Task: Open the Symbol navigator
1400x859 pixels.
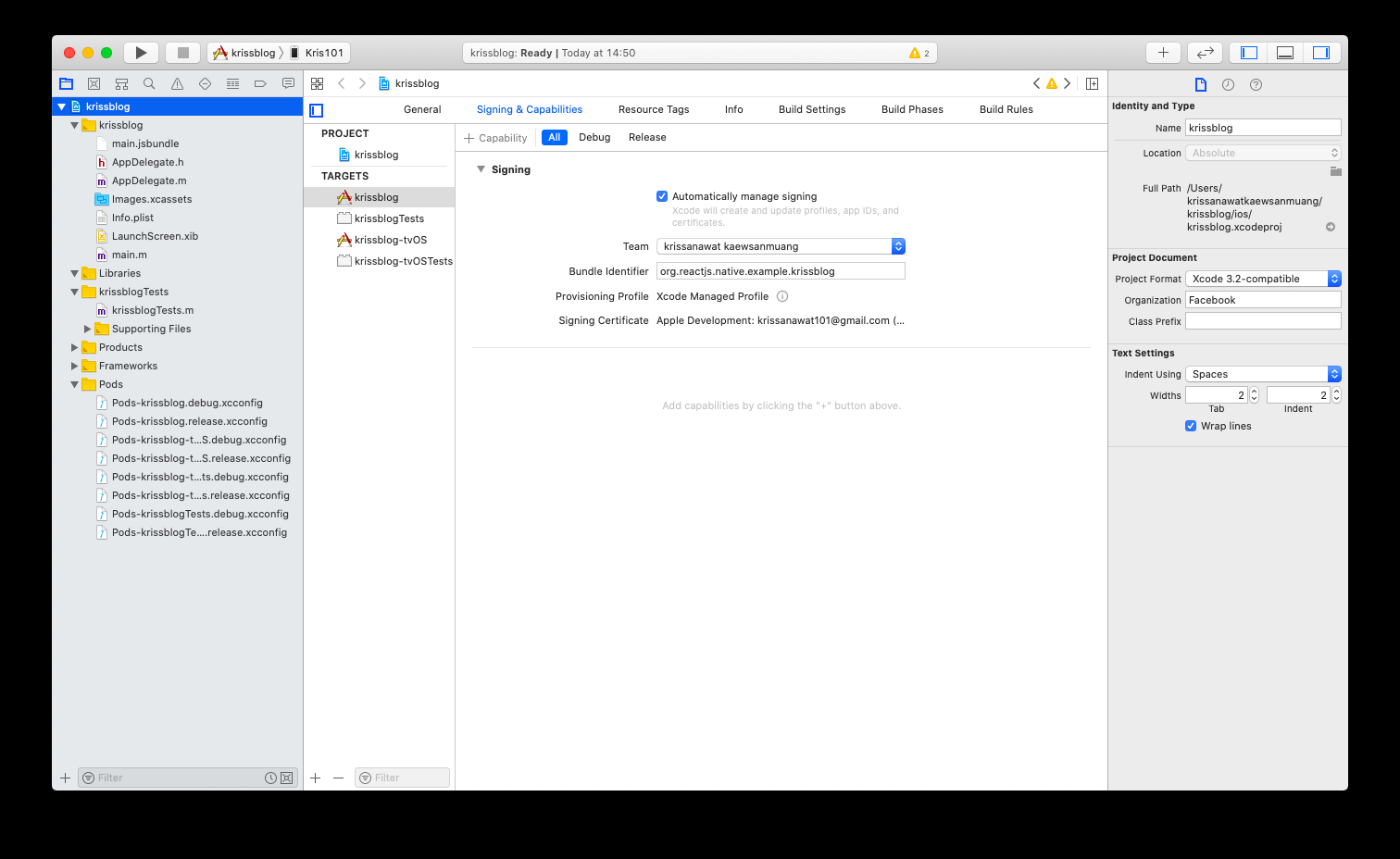Action: [x=121, y=83]
